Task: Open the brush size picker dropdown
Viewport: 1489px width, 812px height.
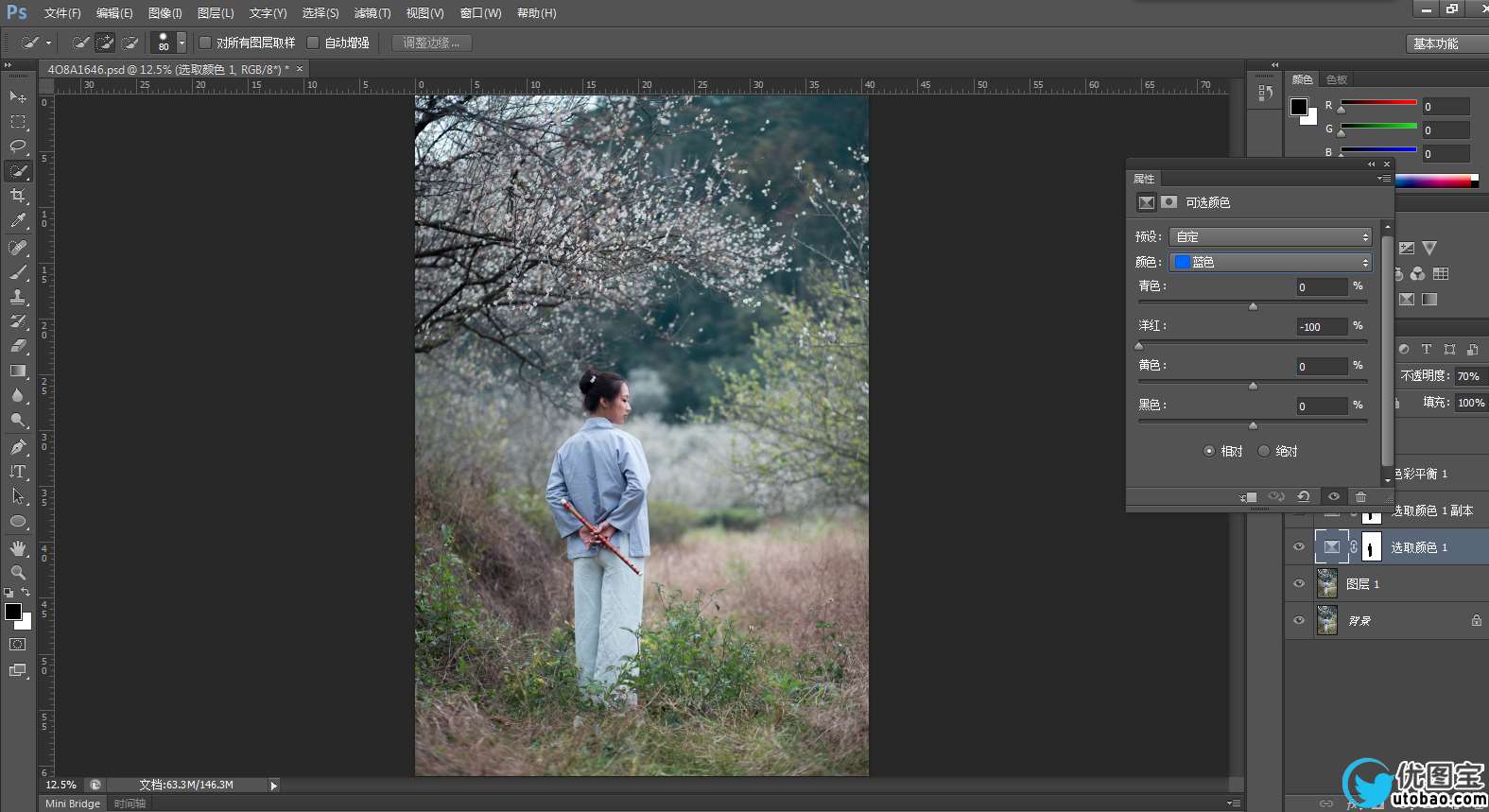Action: click(x=182, y=43)
